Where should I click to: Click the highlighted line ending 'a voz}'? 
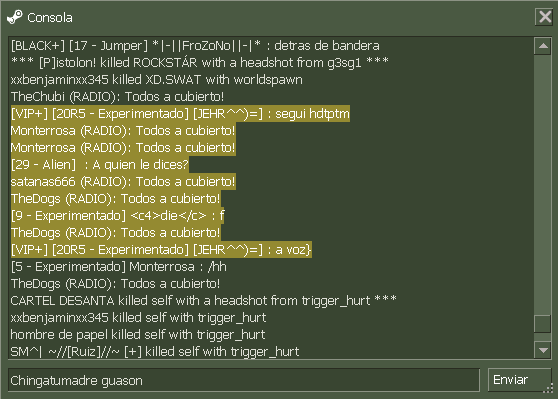161,250
